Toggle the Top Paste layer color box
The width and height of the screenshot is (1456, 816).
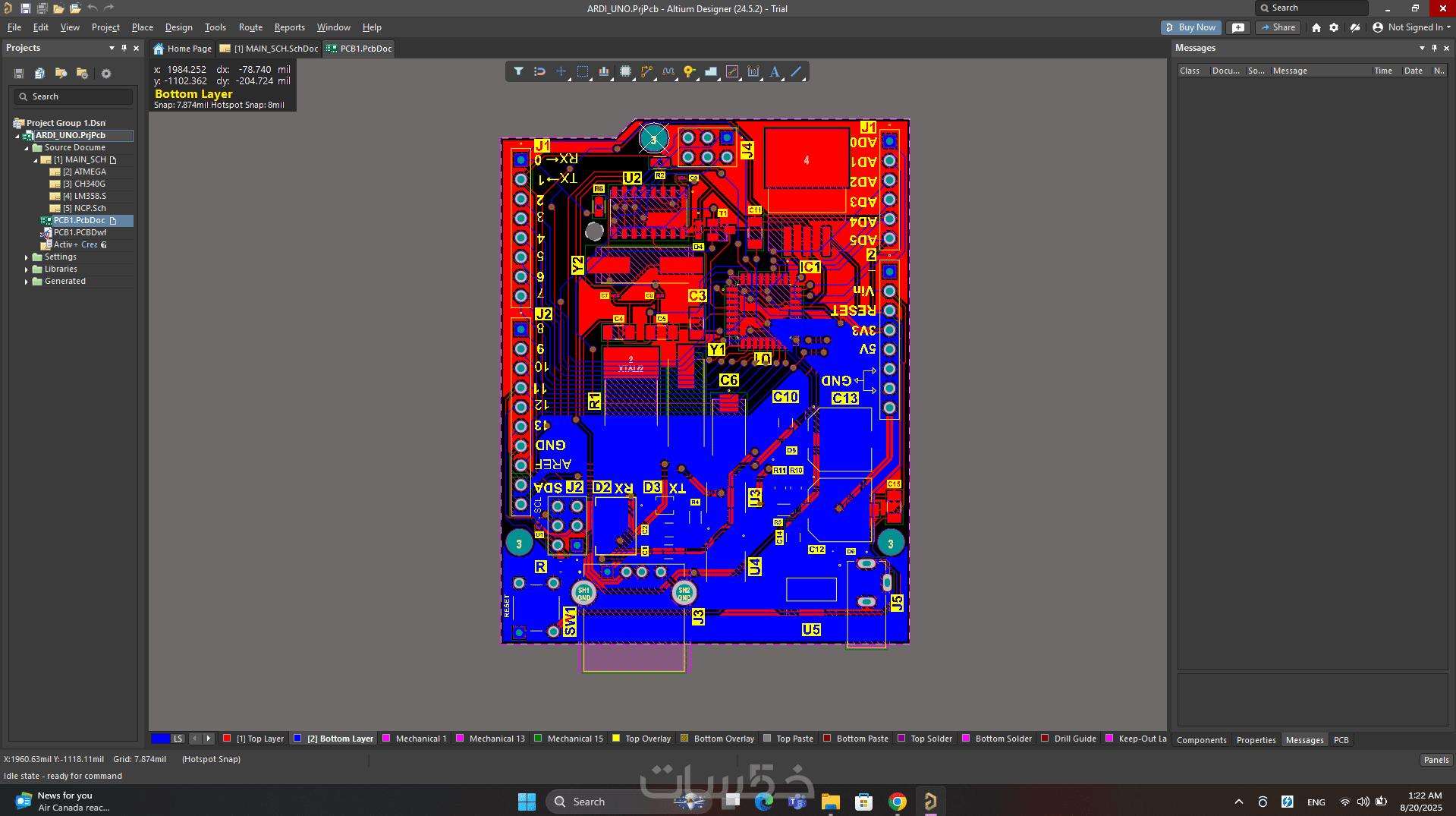767,739
